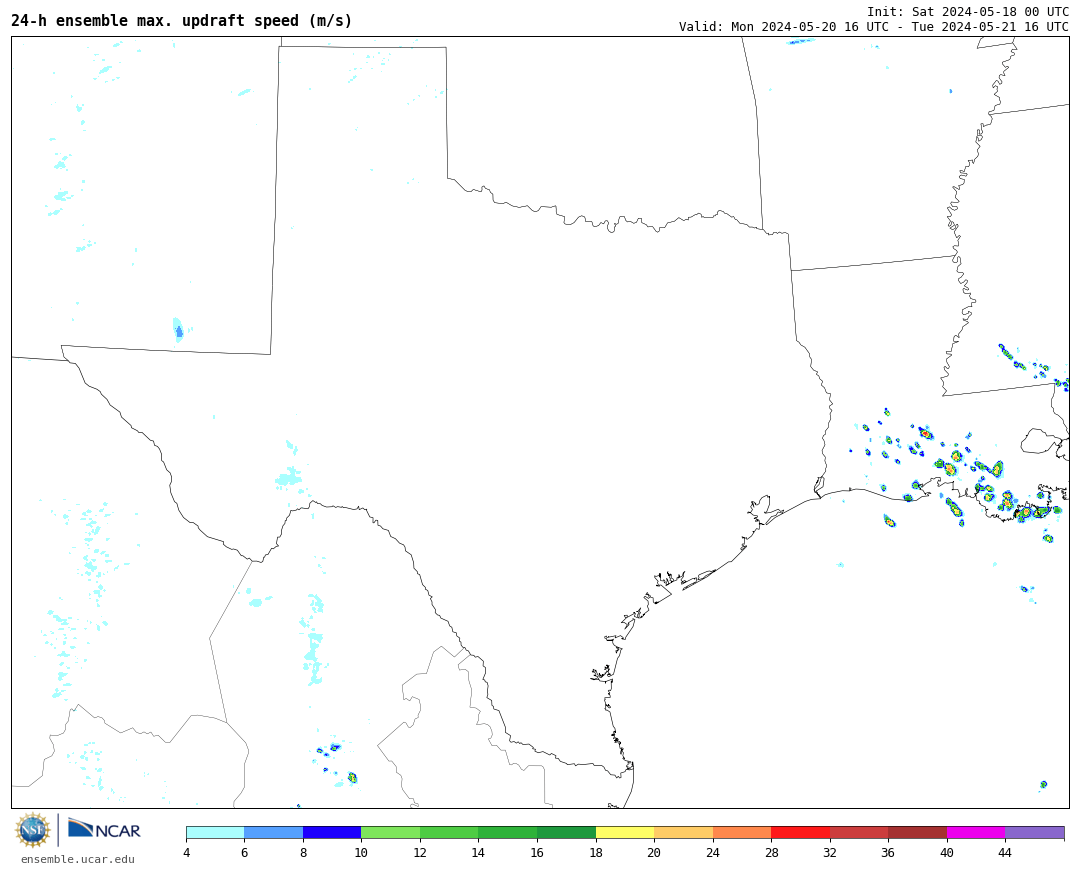Click the legend tick label '44'
The image size is (1080, 871).
click(x=1005, y=853)
